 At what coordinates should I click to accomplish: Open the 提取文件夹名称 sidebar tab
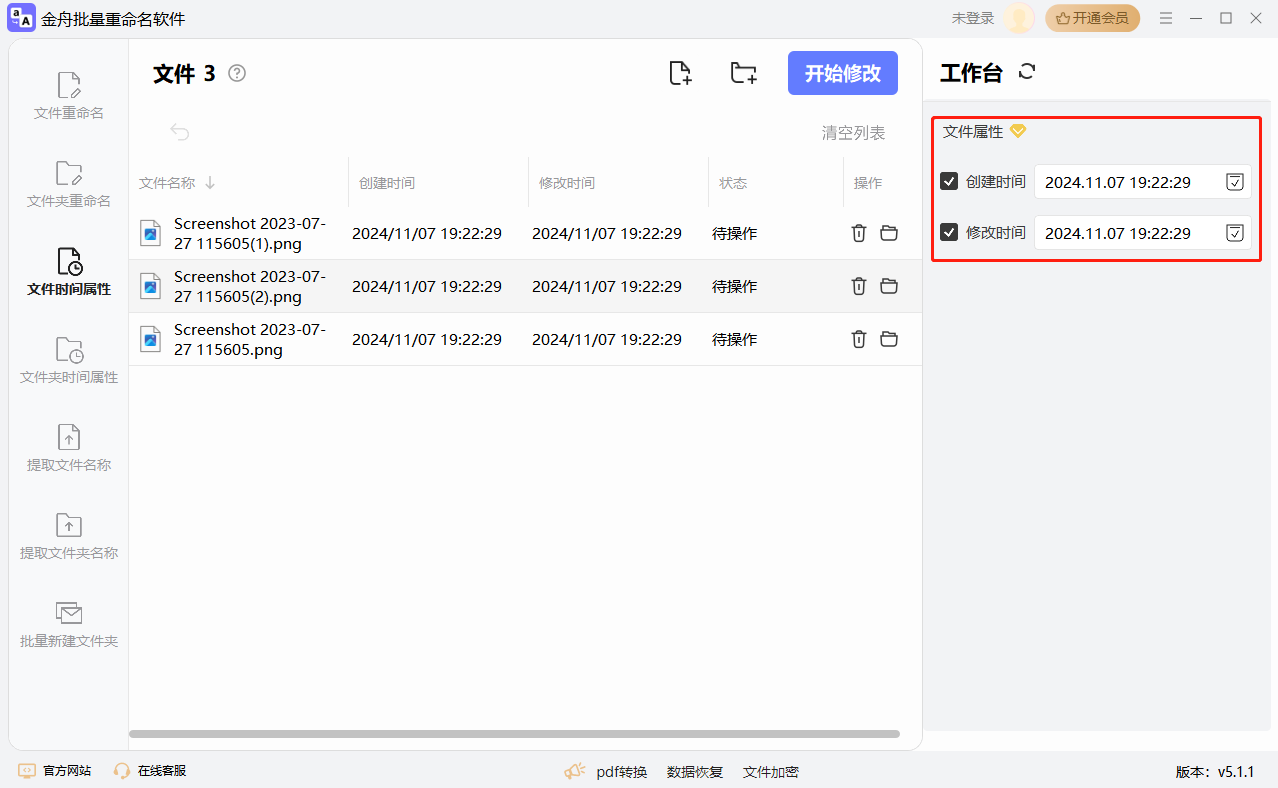[69, 536]
